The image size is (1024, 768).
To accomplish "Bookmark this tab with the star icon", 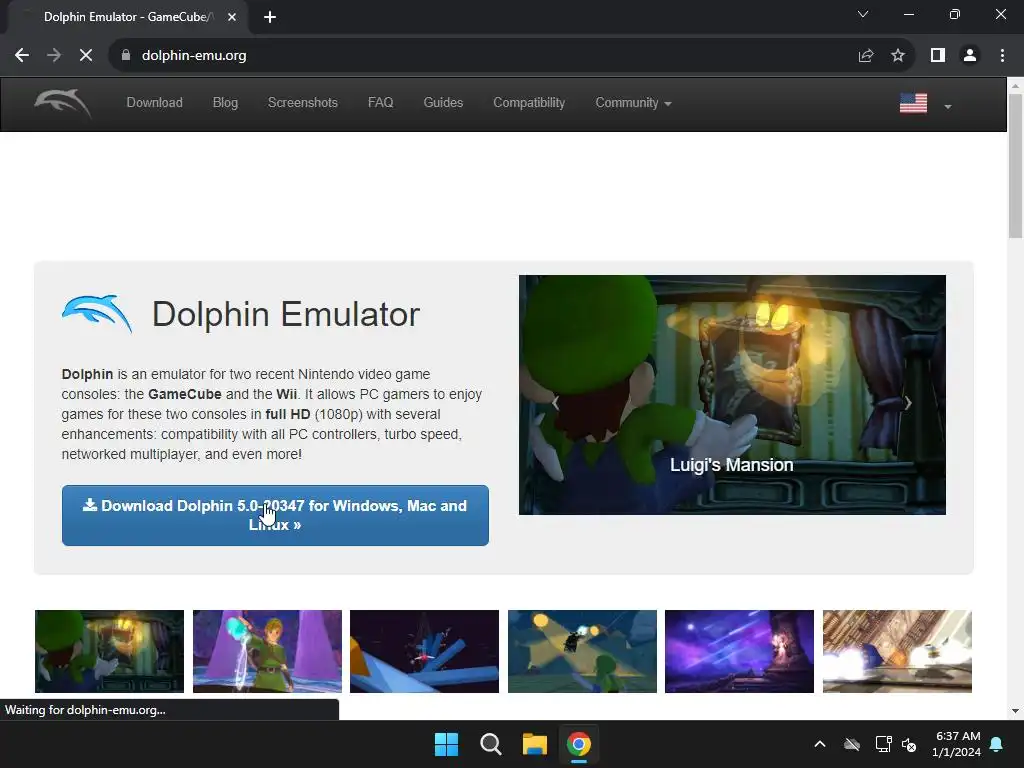I will point(898,56).
